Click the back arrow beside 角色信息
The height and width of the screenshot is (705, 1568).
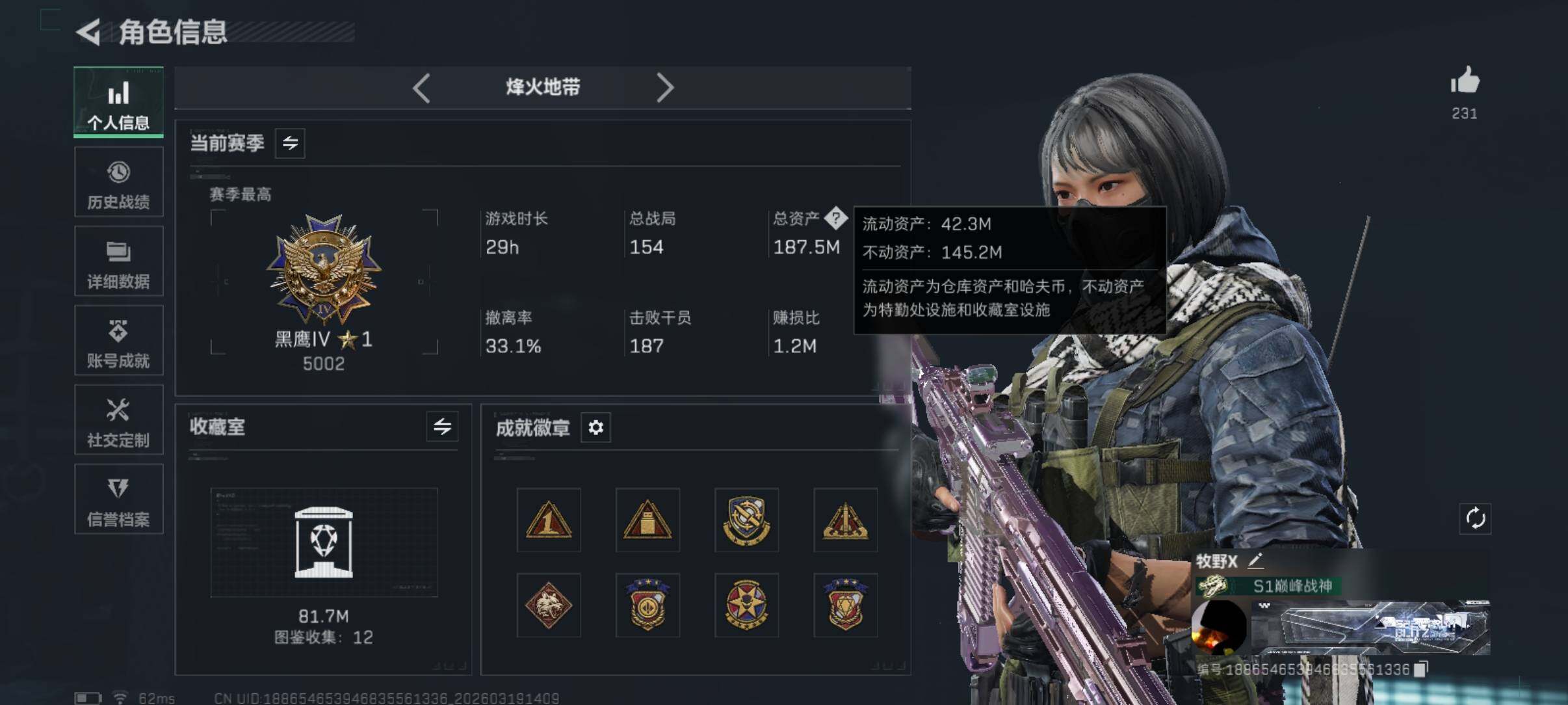(89, 32)
